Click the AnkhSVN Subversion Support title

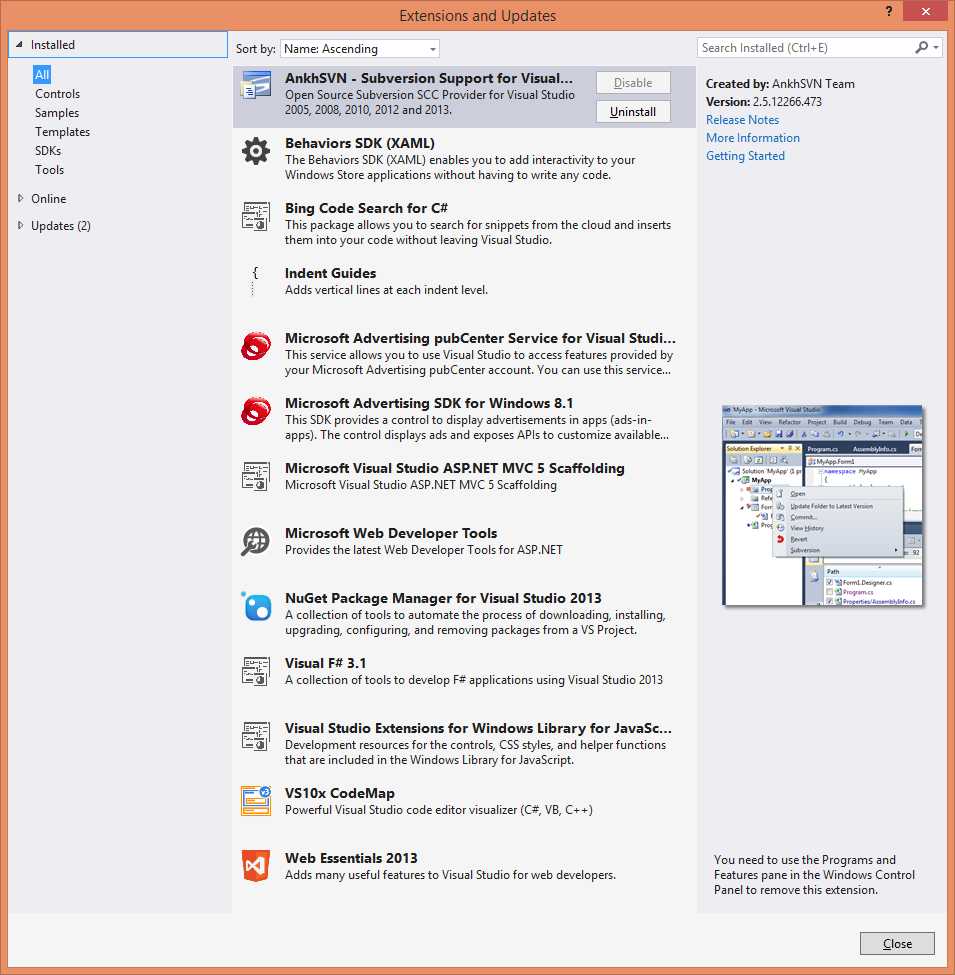tap(429, 78)
